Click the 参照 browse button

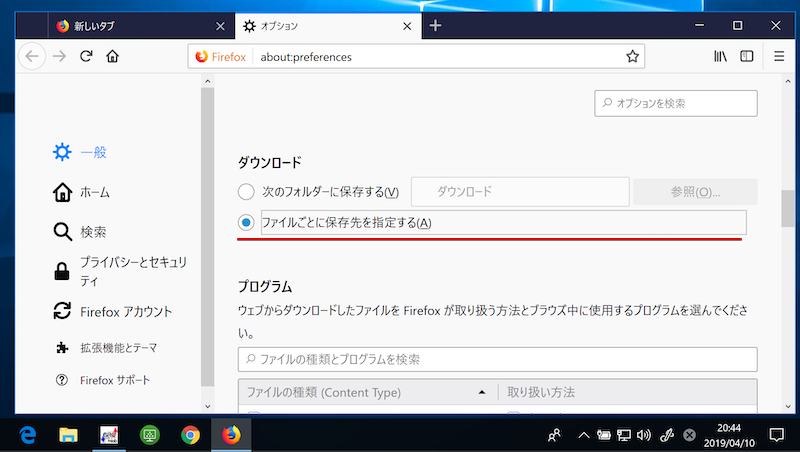(x=694, y=192)
